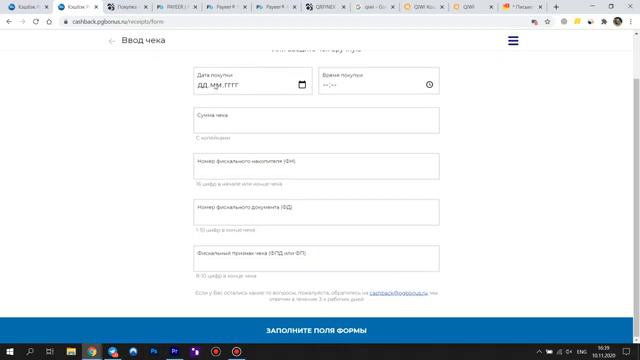
Task: Switch to the Покупки tab
Action: 127,7
